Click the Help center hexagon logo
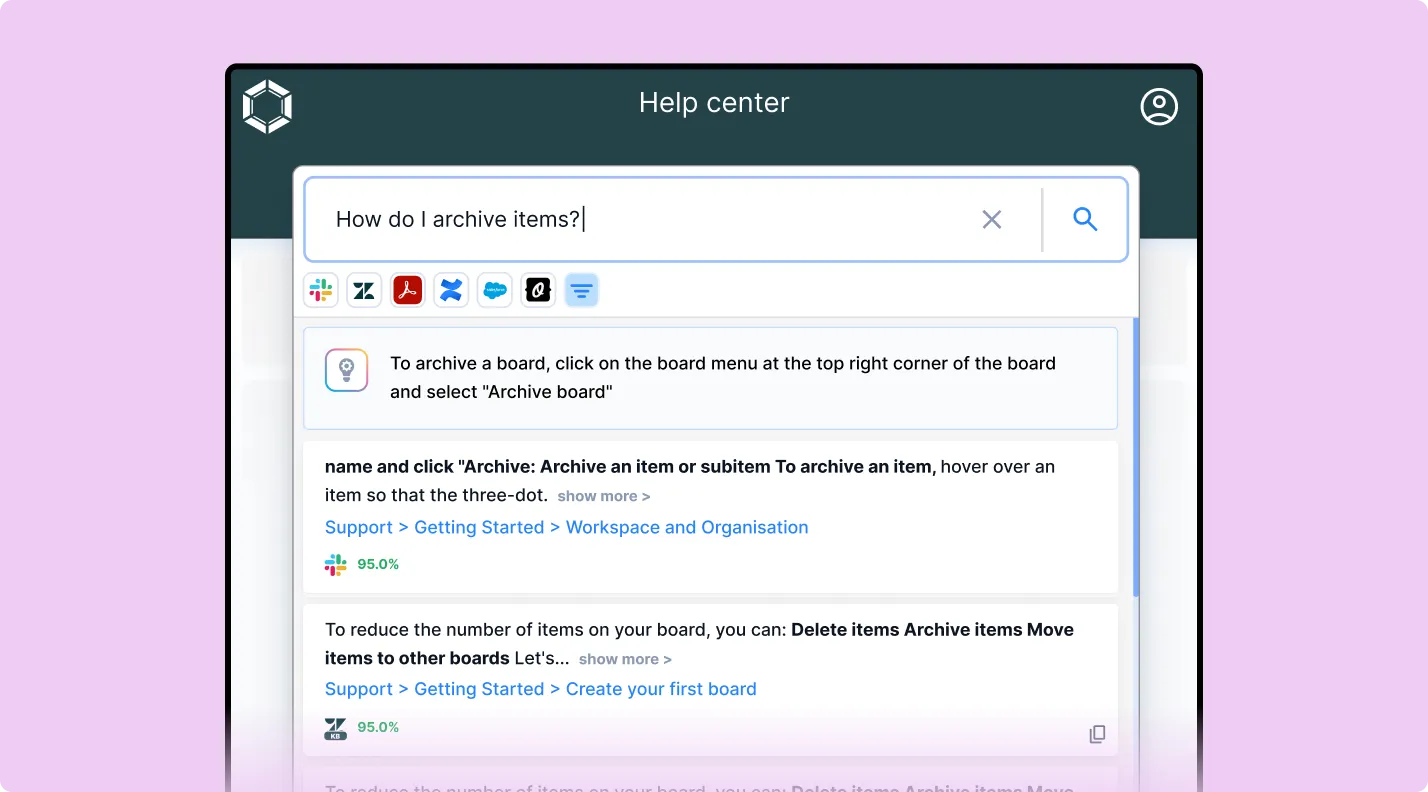The width and height of the screenshot is (1428, 792). point(267,106)
